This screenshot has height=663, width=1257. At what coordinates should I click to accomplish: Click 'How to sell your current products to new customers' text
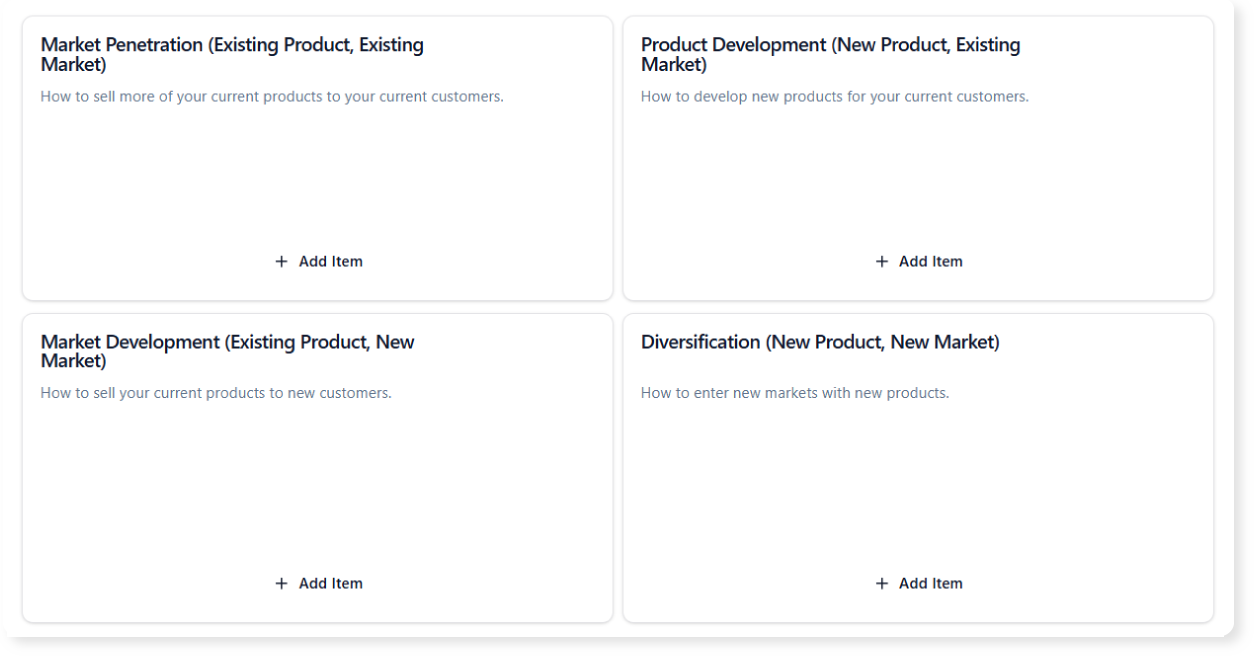click(216, 393)
